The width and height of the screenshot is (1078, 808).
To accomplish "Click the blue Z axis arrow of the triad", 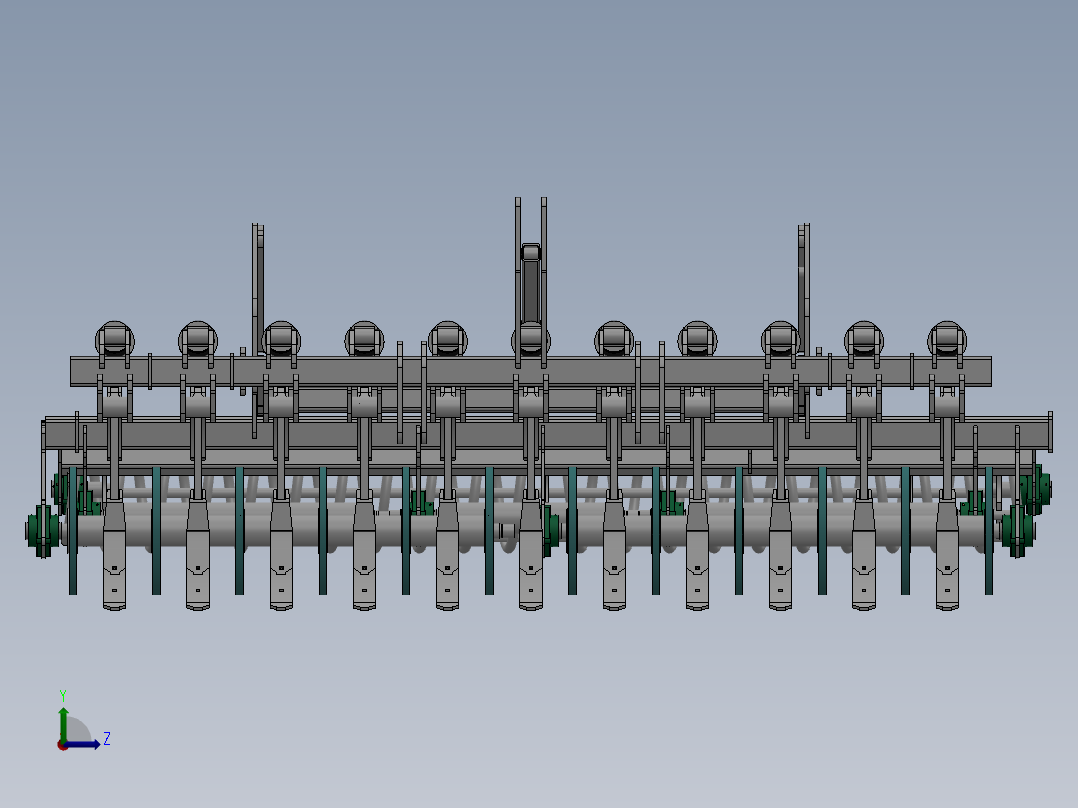I will [x=82, y=745].
